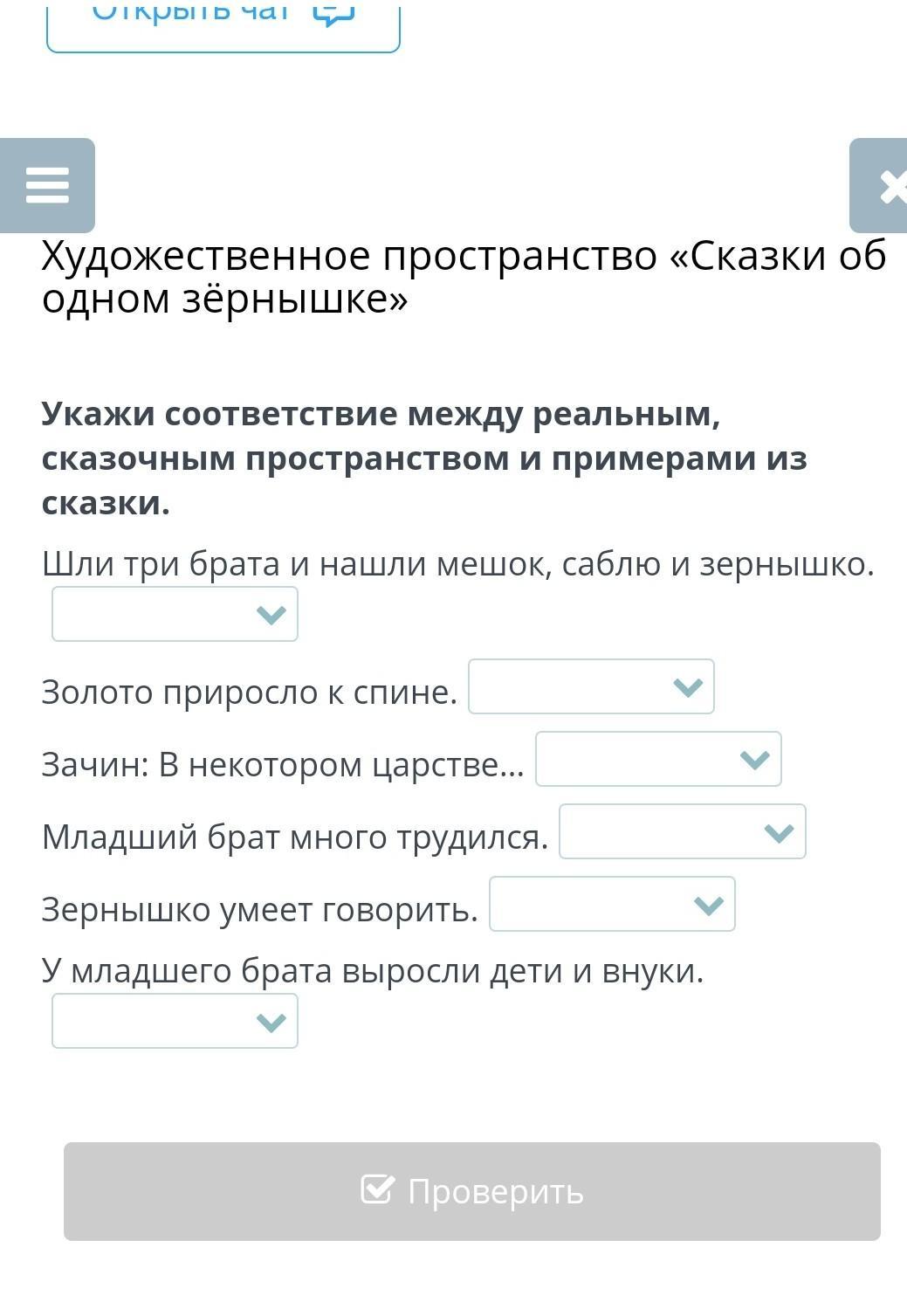Open dropdown beside Зернышко умеет говорить

tap(612, 904)
